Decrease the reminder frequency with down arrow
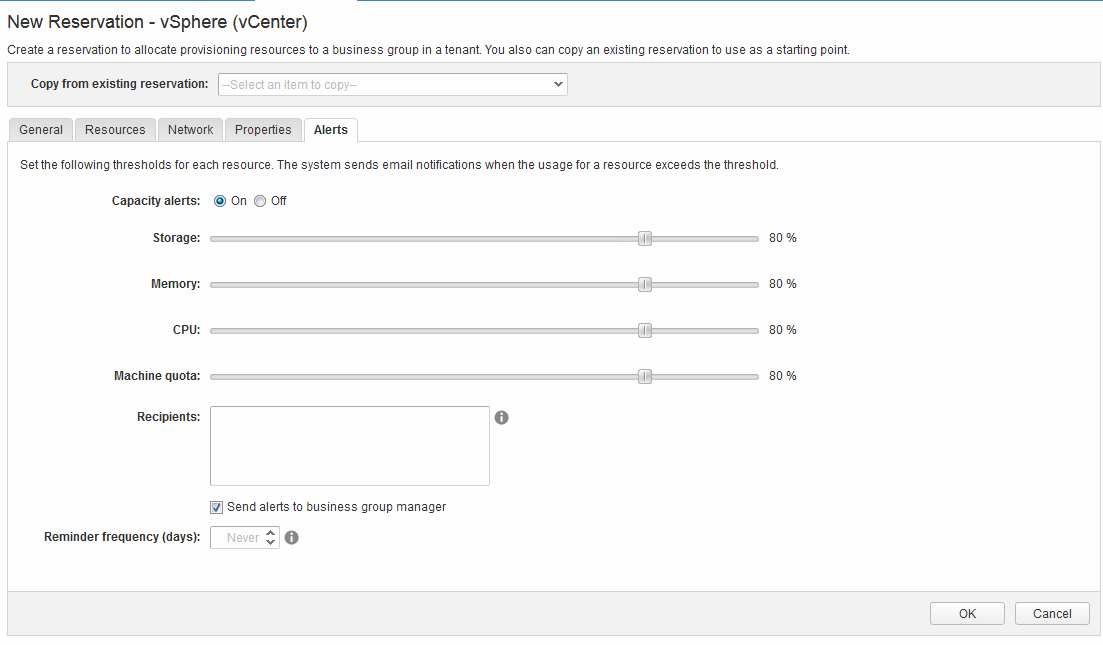This screenshot has width=1103, height=645. click(x=271, y=543)
